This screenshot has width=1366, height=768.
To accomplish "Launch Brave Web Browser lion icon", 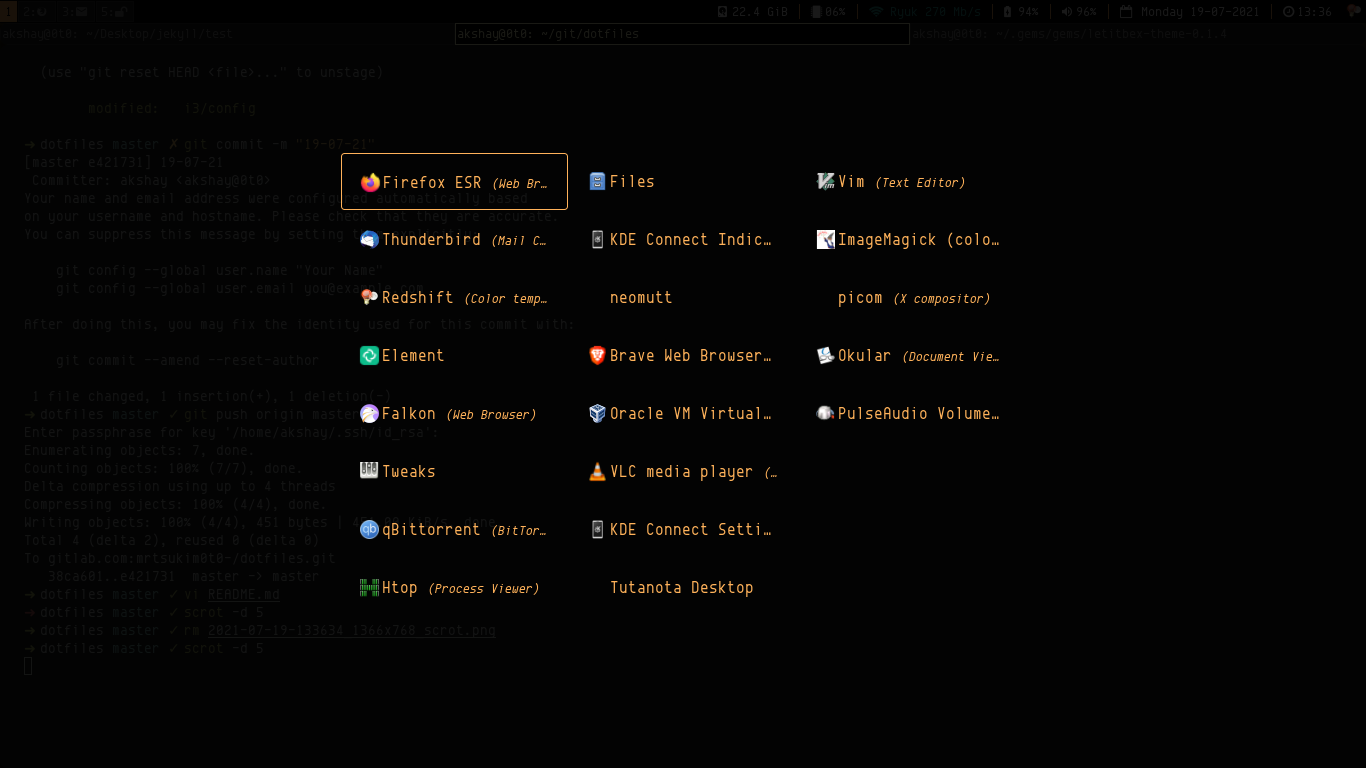I will (x=598, y=356).
